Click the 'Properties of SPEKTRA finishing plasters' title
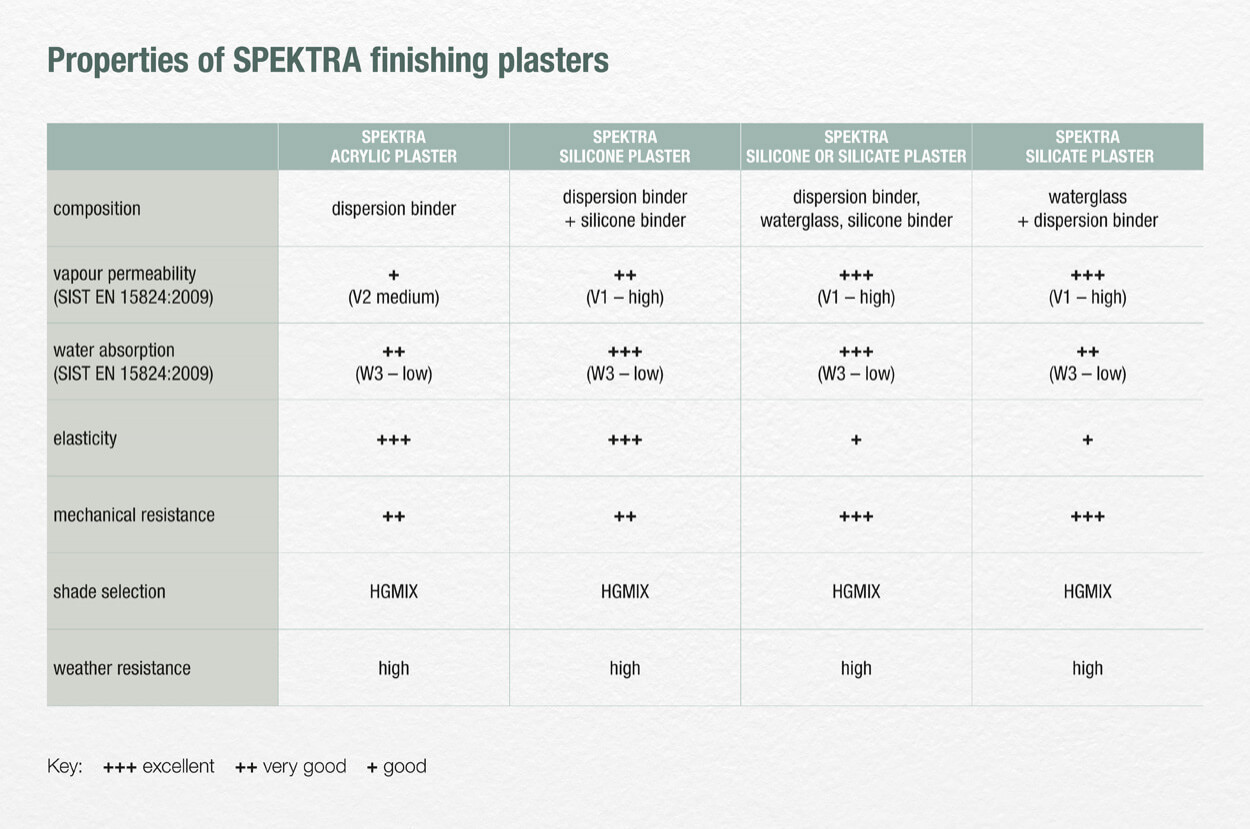Viewport: 1250px width, 829px height. coord(328,62)
